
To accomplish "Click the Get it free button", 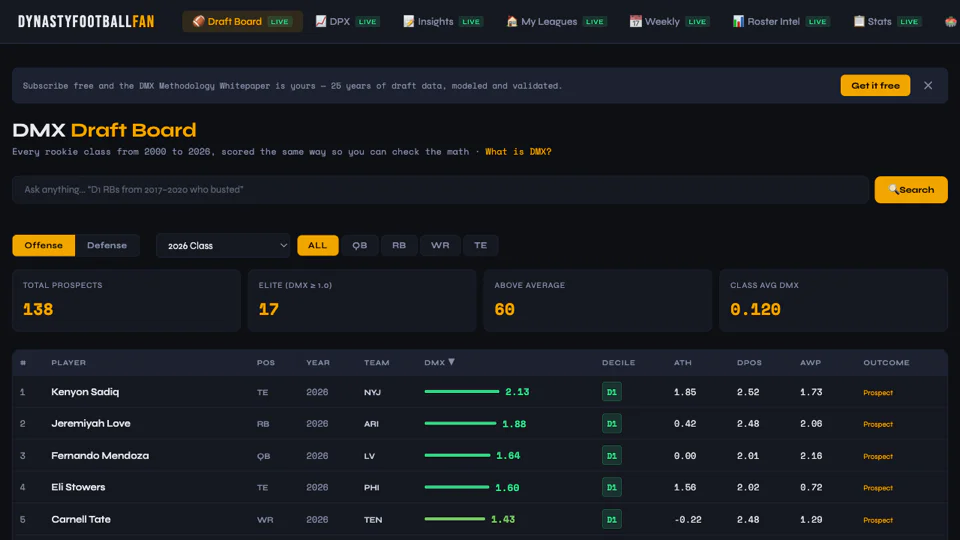I will (x=875, y=86).
